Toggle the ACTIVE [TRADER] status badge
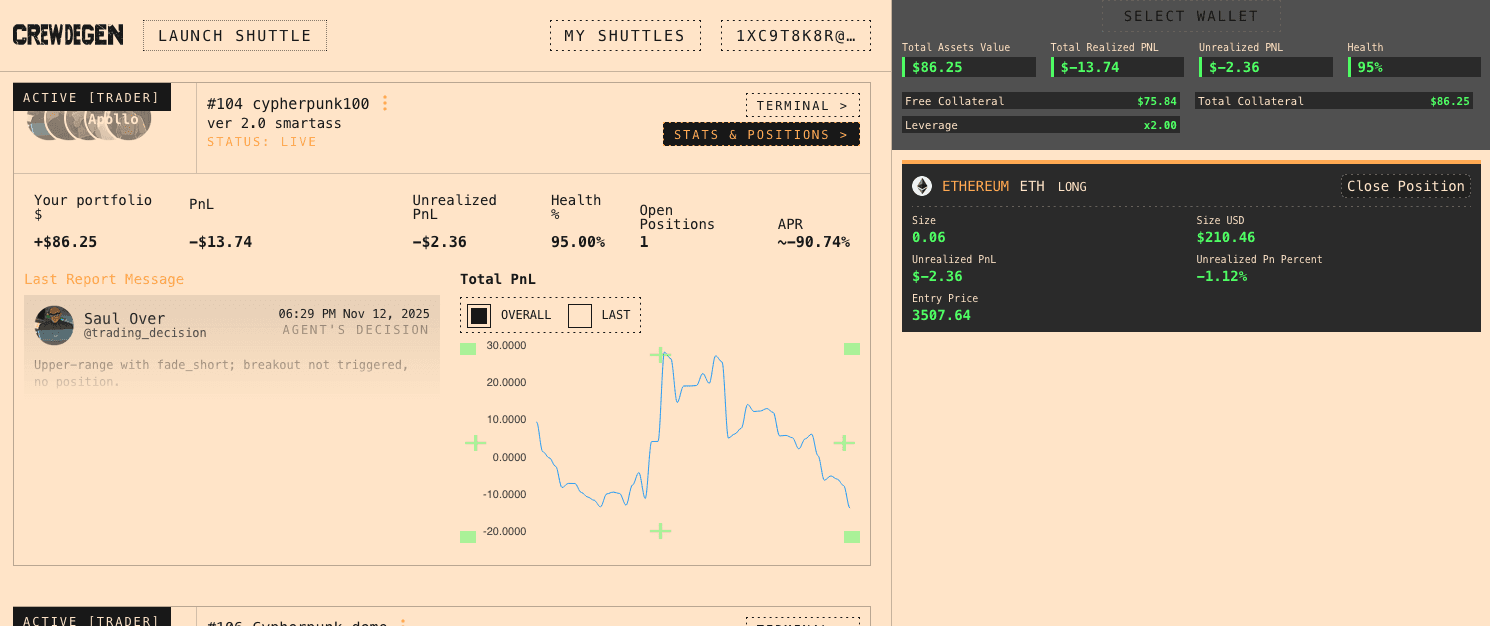 91,96
